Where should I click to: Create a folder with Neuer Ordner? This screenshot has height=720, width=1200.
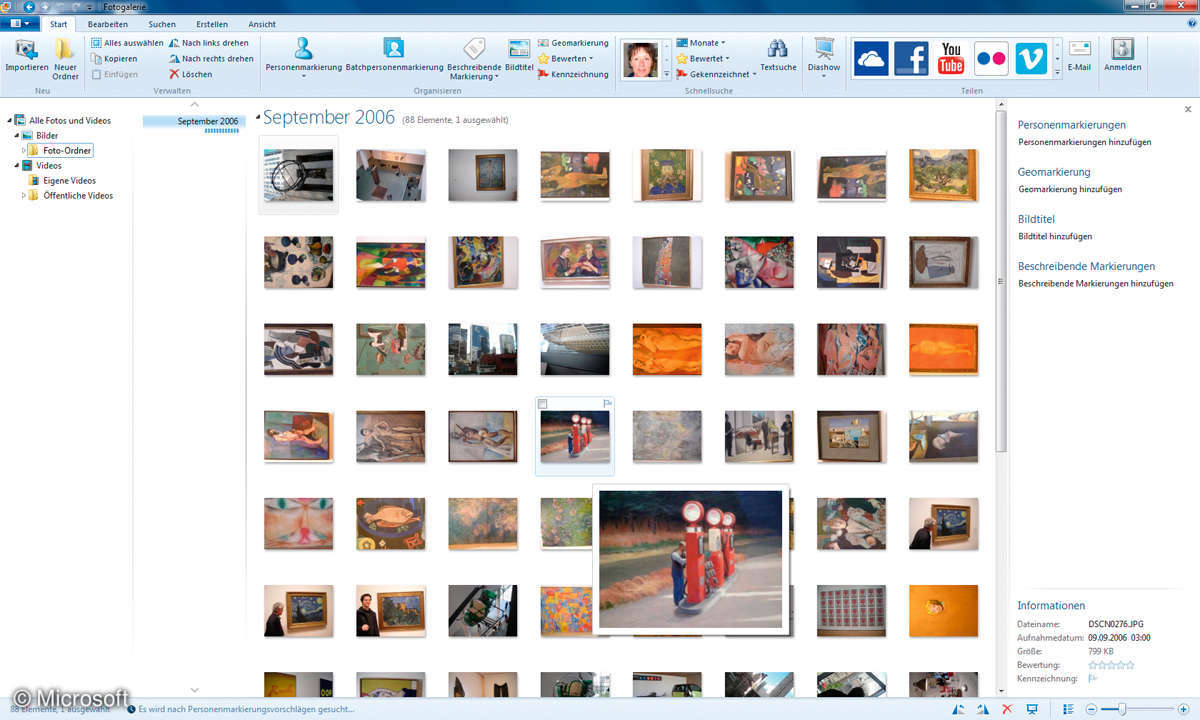click(x=65, y=59)
